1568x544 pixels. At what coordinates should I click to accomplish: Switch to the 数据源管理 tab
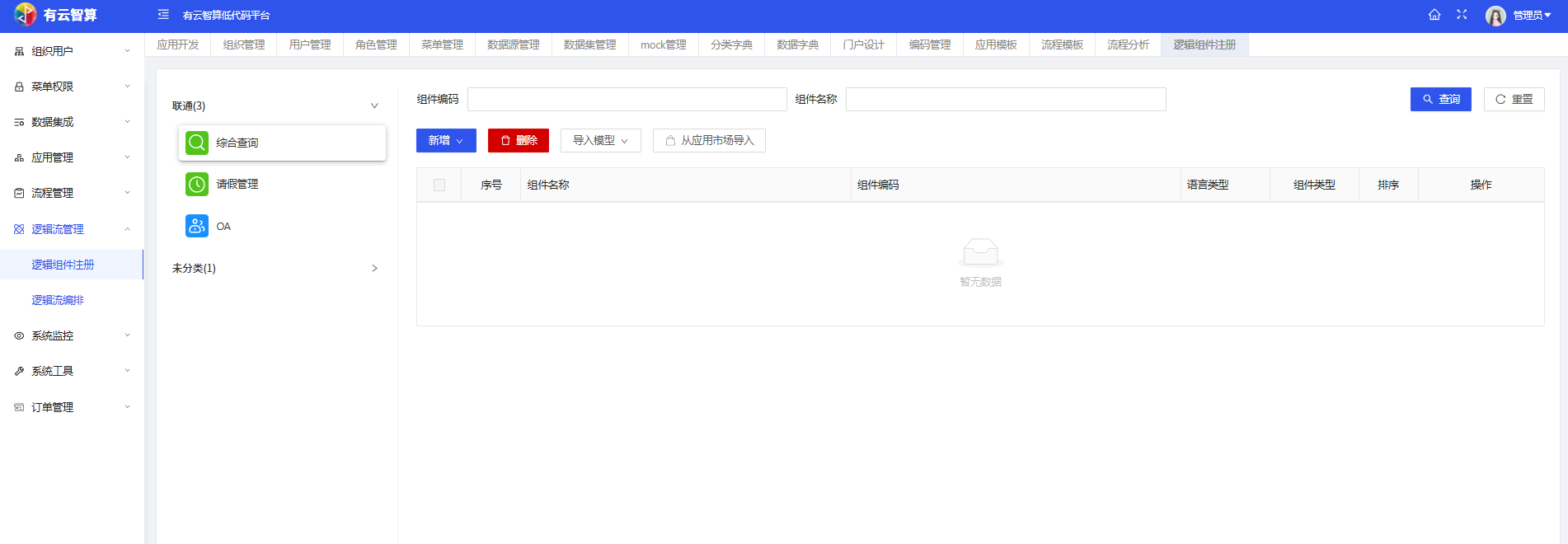pyautogui.click(x=513, y=45)
